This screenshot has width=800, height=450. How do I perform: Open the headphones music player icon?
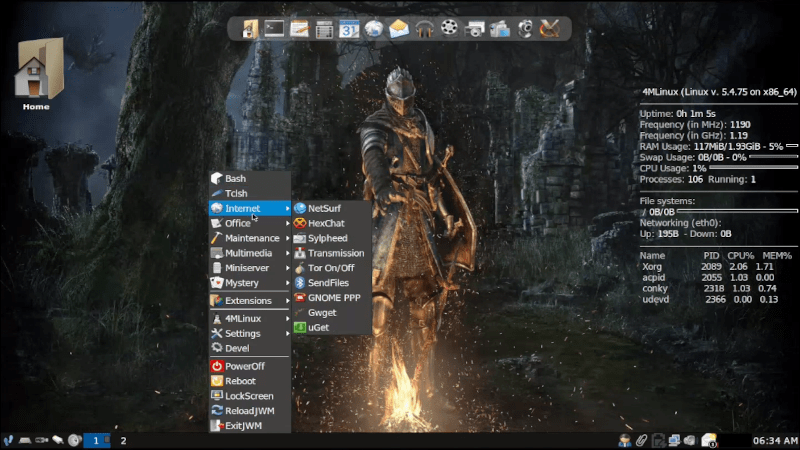[x=424, y=28]
